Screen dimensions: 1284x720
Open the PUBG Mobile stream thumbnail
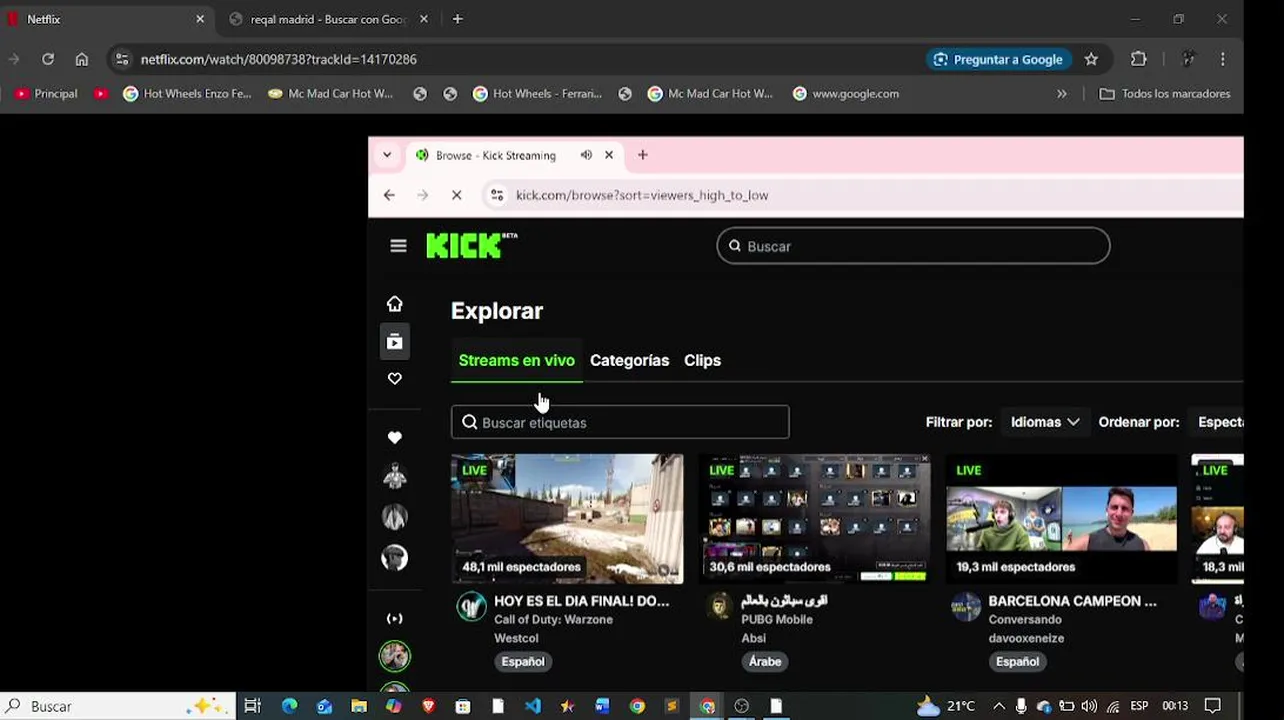815,519
